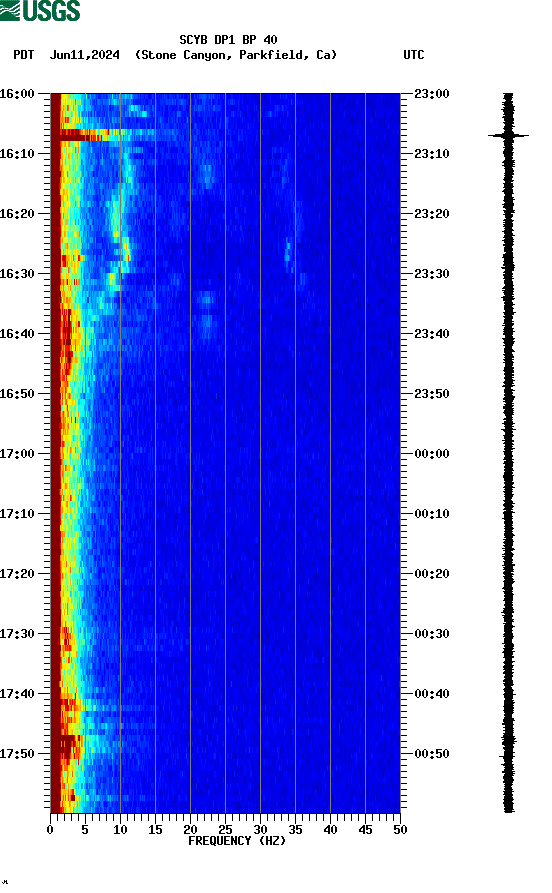Click the 'FREQUENCY (HZ)' axis title
Image resolution: width=552 pixels, height=893 pixels.
237,841
